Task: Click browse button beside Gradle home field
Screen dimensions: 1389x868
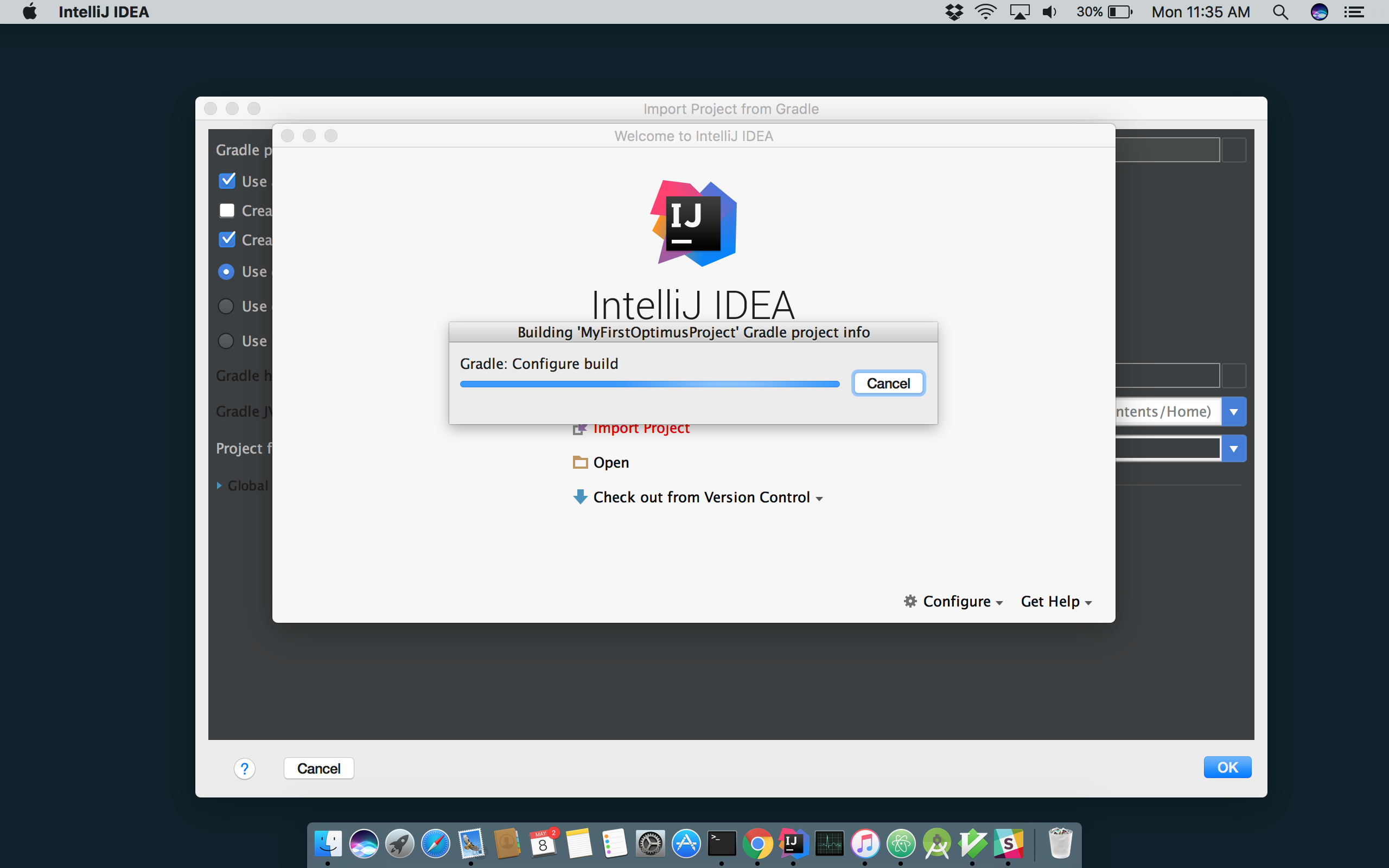Action: point(1234,375)
